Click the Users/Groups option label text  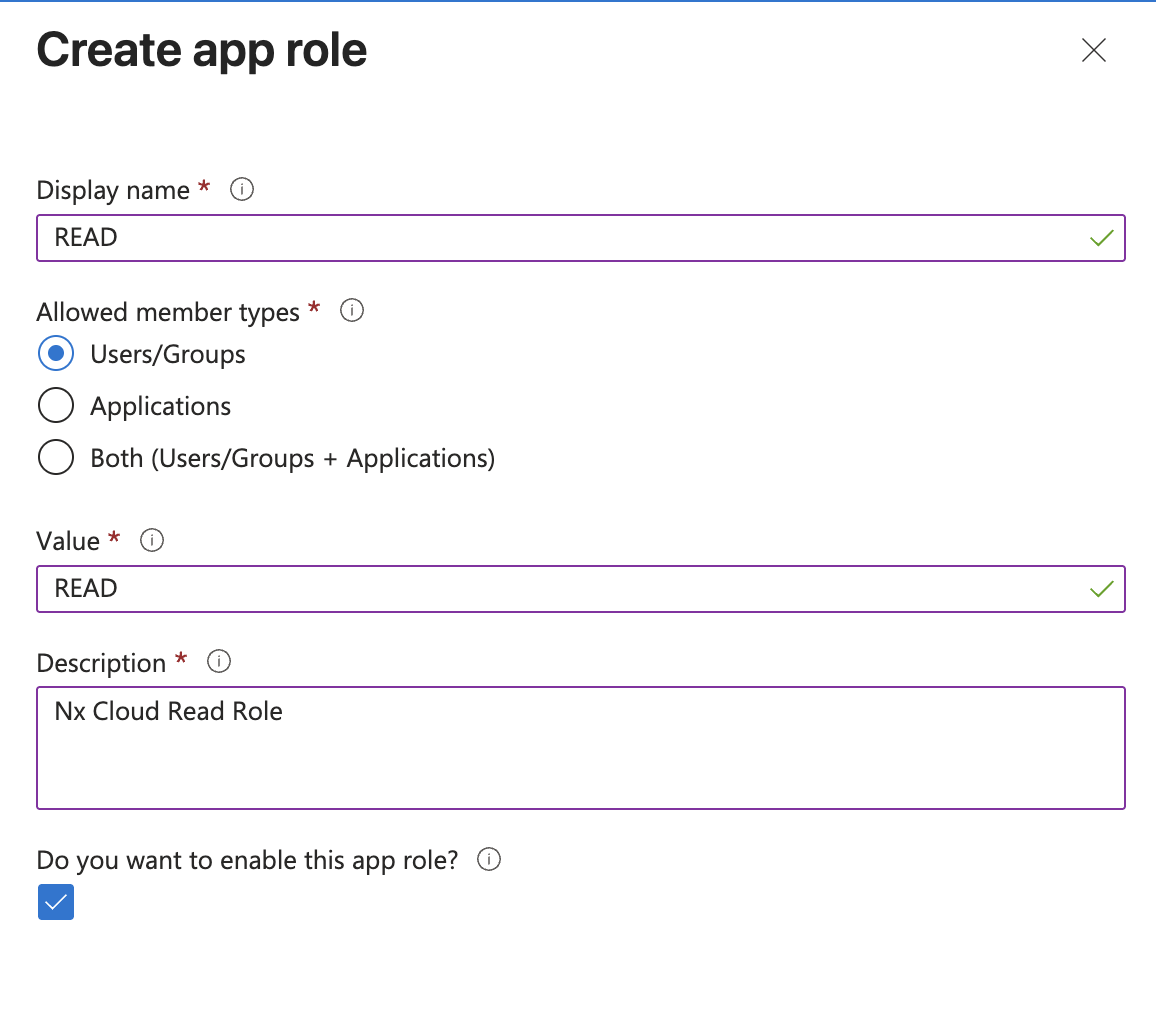click(168, 355)
